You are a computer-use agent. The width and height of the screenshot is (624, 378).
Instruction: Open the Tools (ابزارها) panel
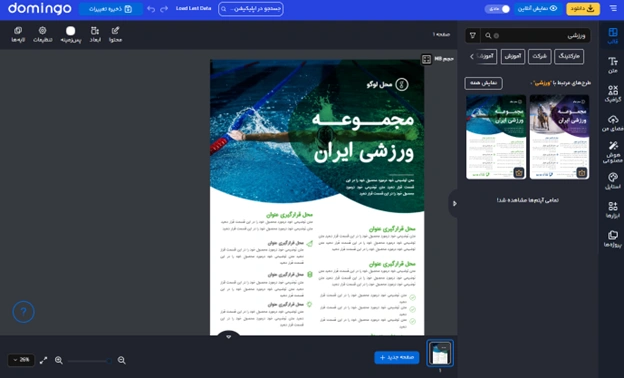(x=613, y=210)
